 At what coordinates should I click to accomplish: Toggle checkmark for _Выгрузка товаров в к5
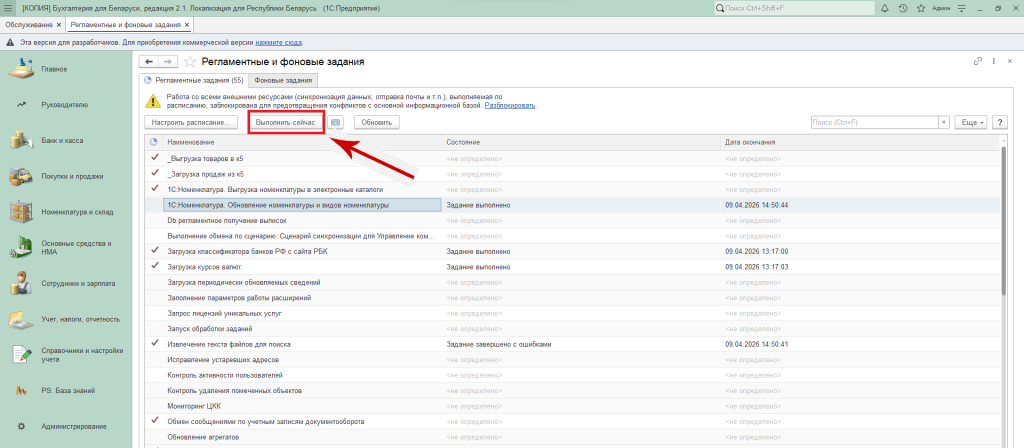click(x=154, y=158)
